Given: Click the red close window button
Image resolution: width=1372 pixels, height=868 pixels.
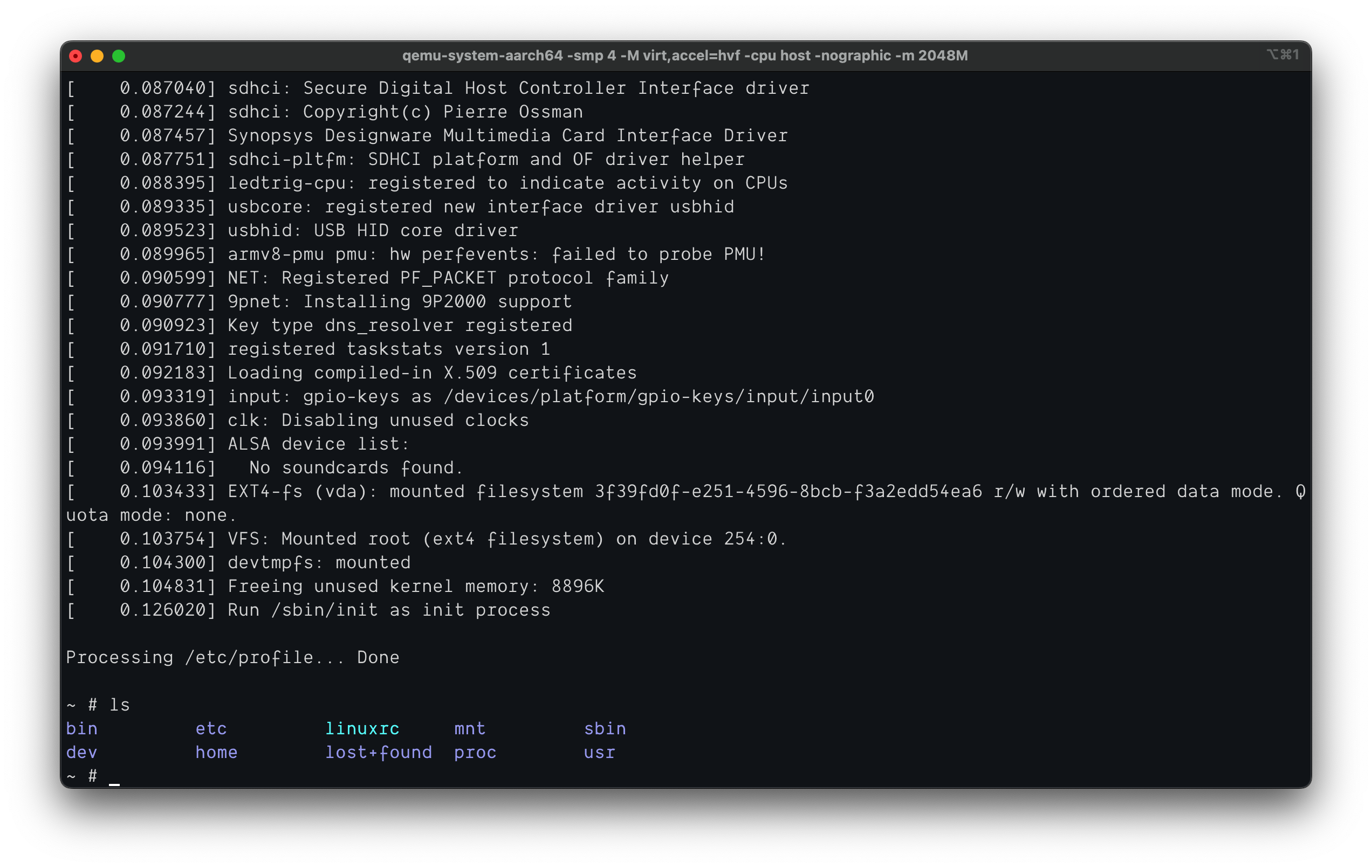Looking at the screenshot, I should tap(75, 56).
